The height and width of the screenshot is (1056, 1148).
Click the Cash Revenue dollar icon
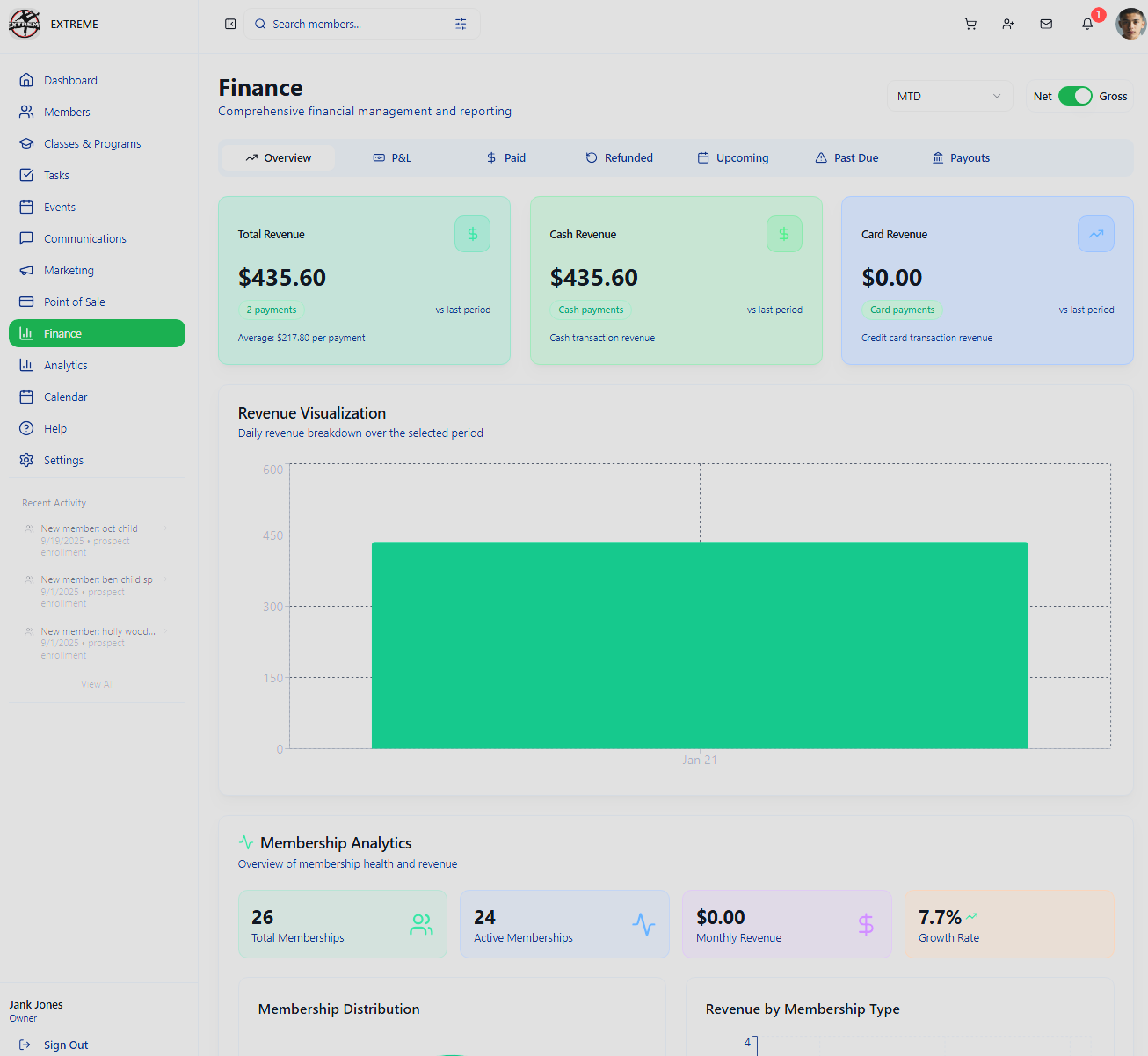pos(784,234)
